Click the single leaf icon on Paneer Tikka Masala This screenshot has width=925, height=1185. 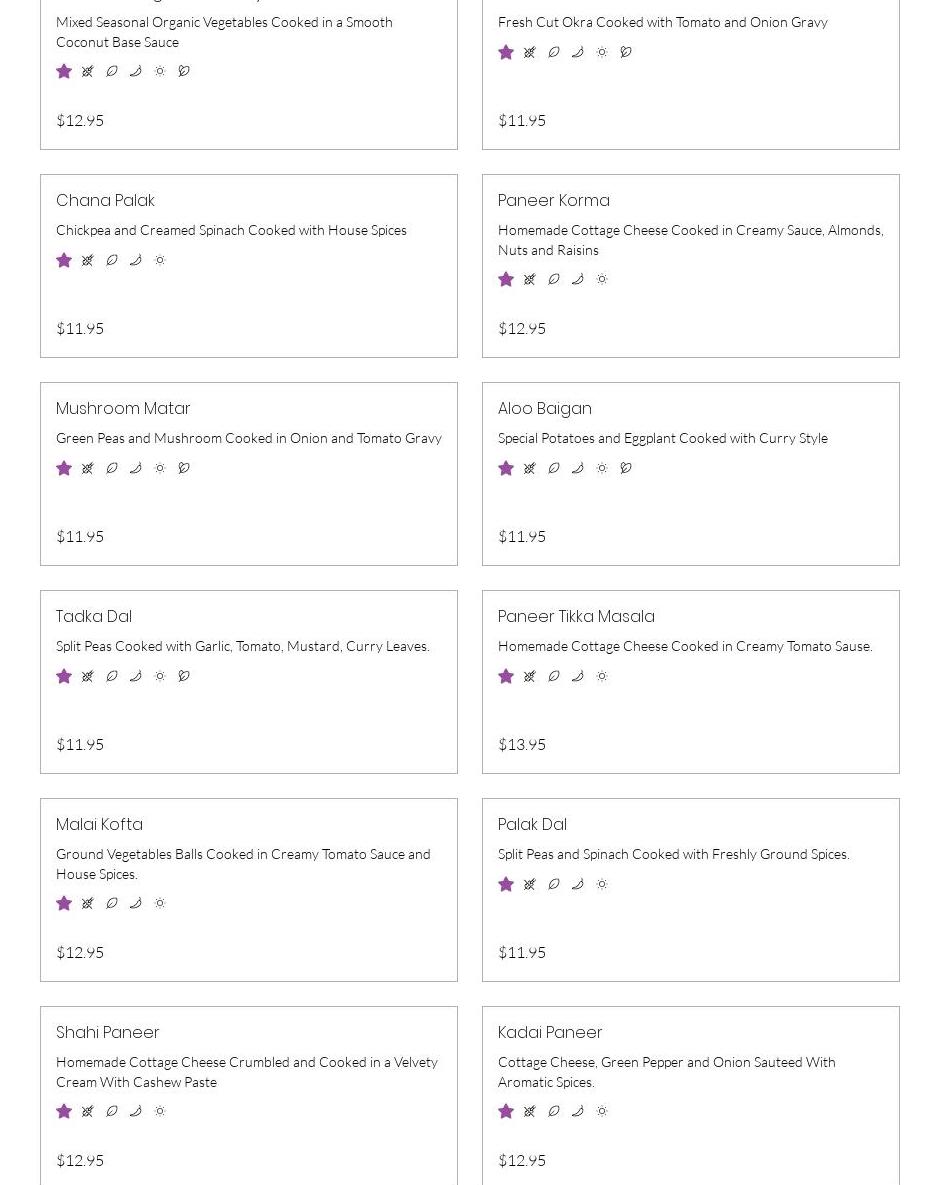coord(554,676)
